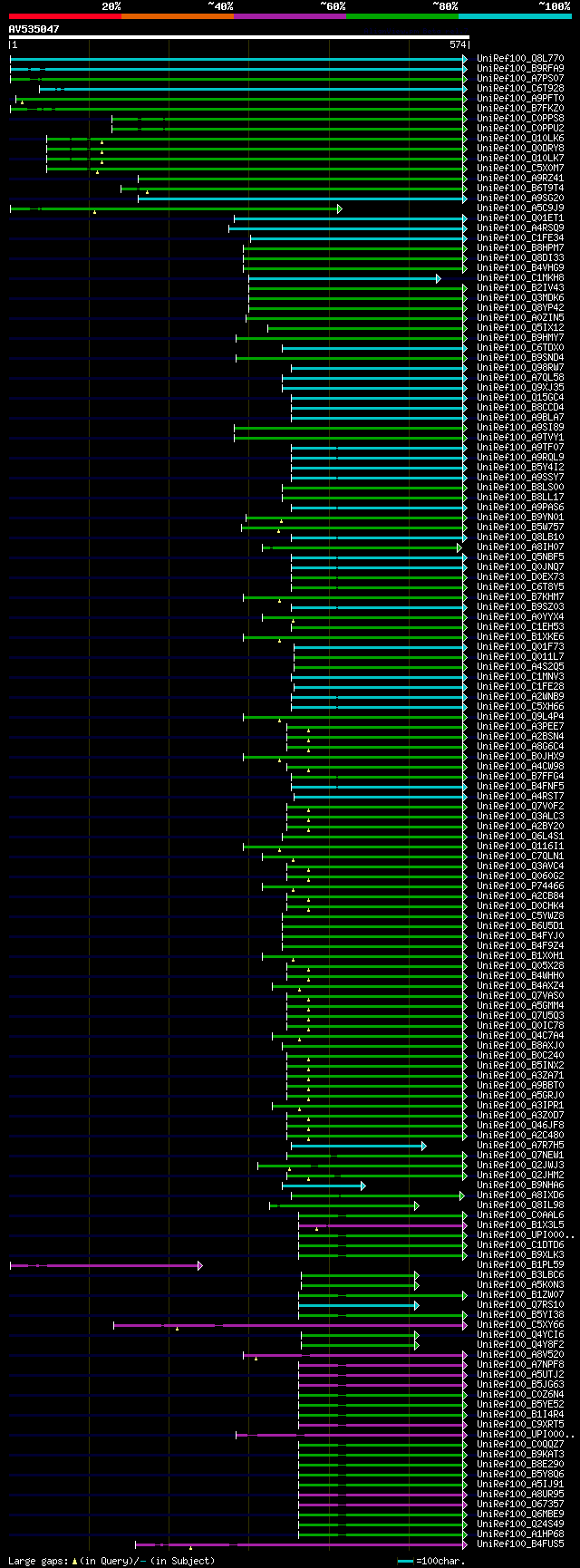Open hit UniRef100_A9PFT0
This screenshot has width=580, height=1568.
coord(520,99)
